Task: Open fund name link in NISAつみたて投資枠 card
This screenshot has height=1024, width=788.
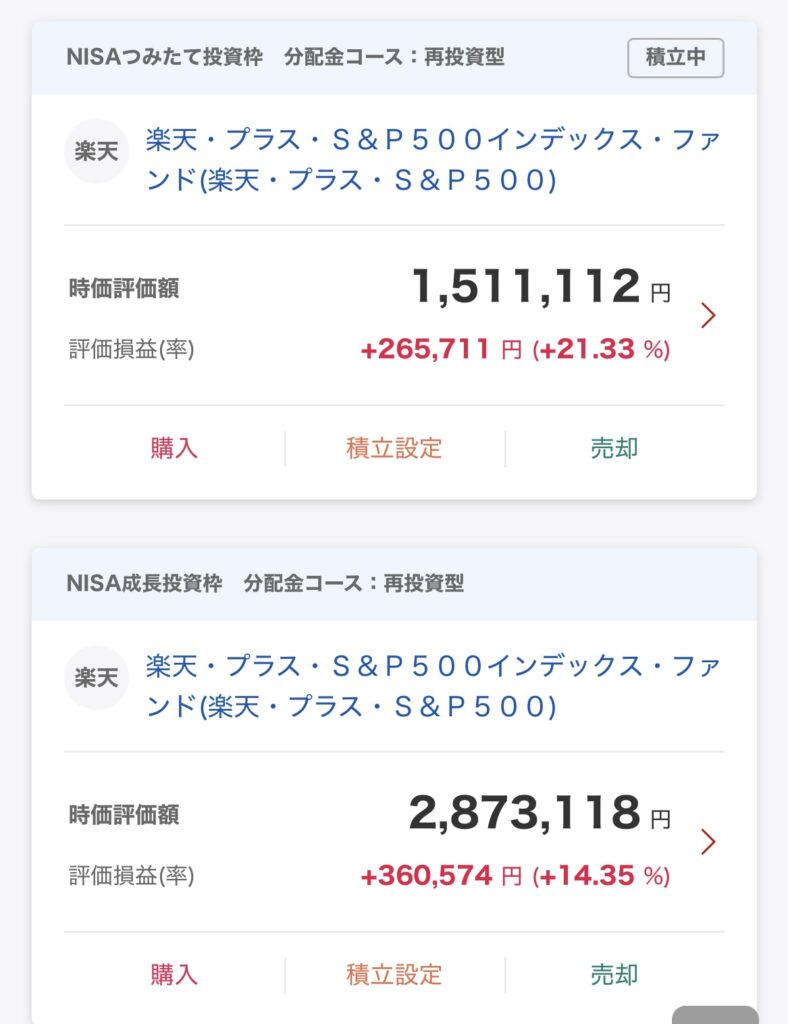Action: [432, 159]
